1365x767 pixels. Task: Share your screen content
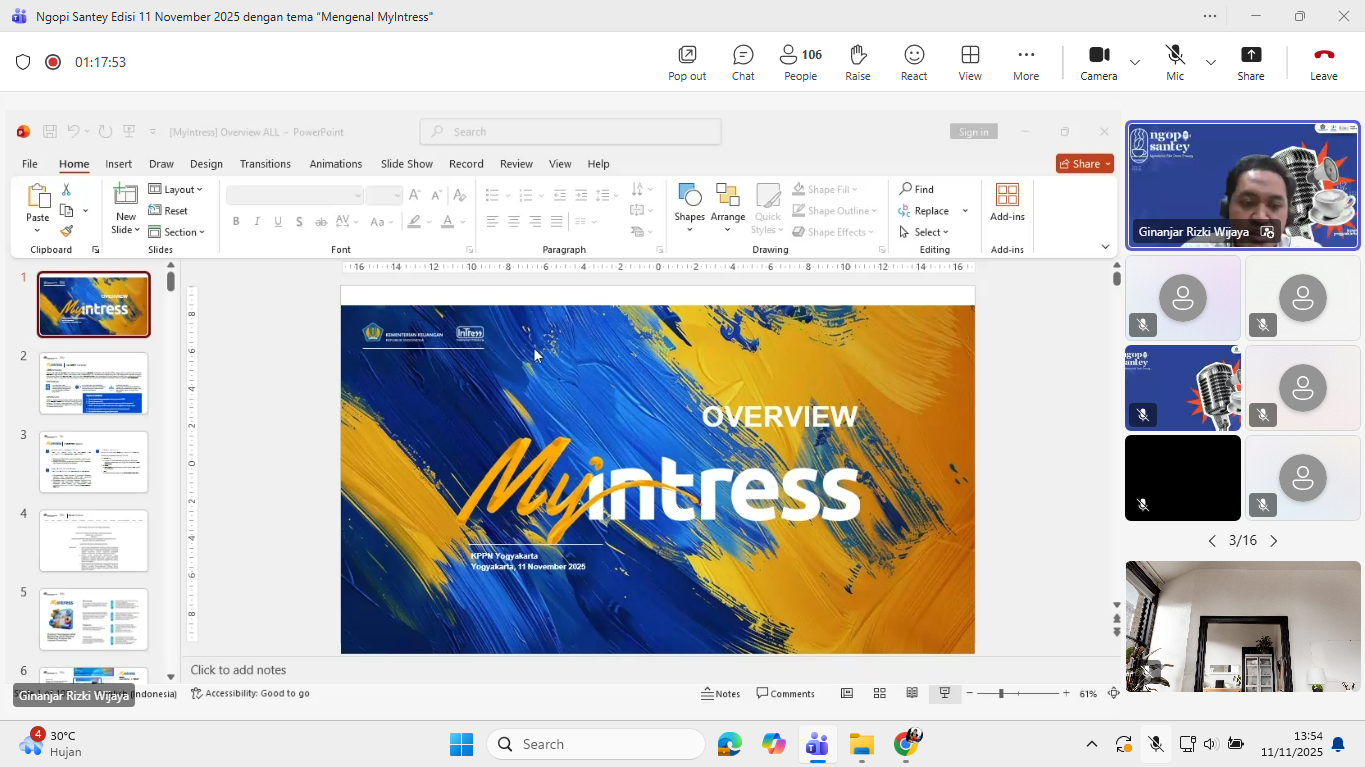1250,62
